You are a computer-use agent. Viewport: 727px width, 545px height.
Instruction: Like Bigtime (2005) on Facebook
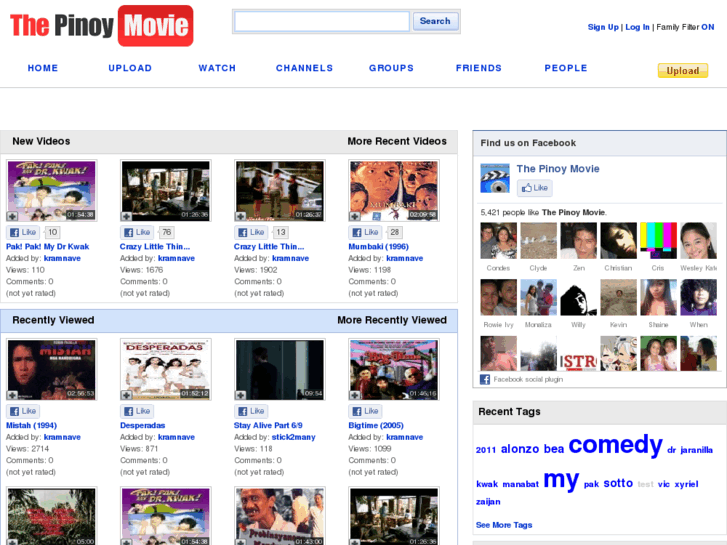[x=365, y=411]
